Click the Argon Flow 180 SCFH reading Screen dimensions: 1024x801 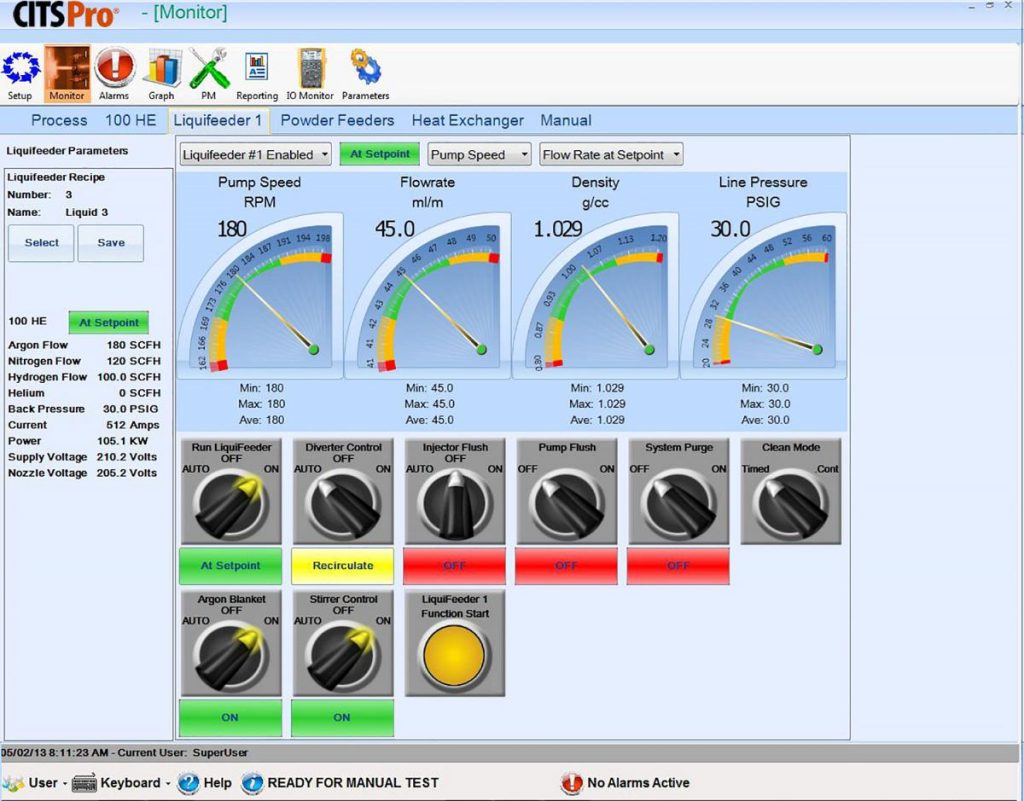84,345
